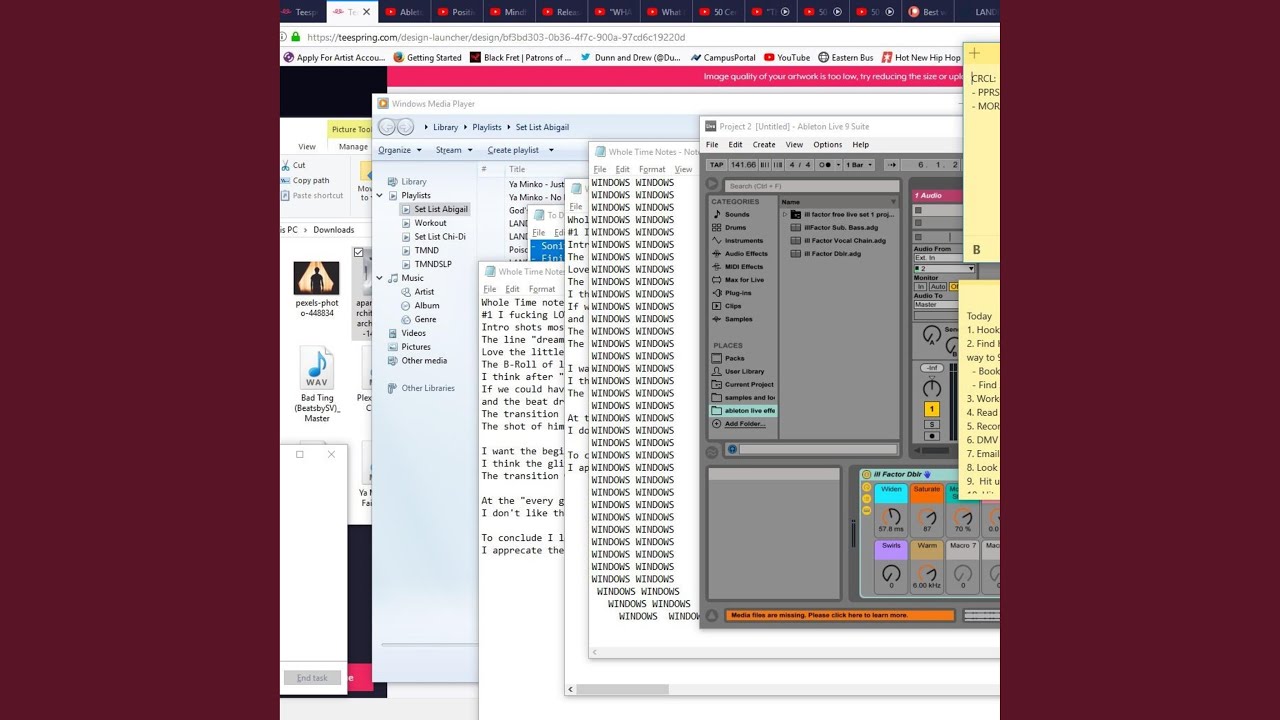Click the hand icon on ill Factor Dblr
Viewport: 1280px width, 720px height.
click(x=927, y=474)
